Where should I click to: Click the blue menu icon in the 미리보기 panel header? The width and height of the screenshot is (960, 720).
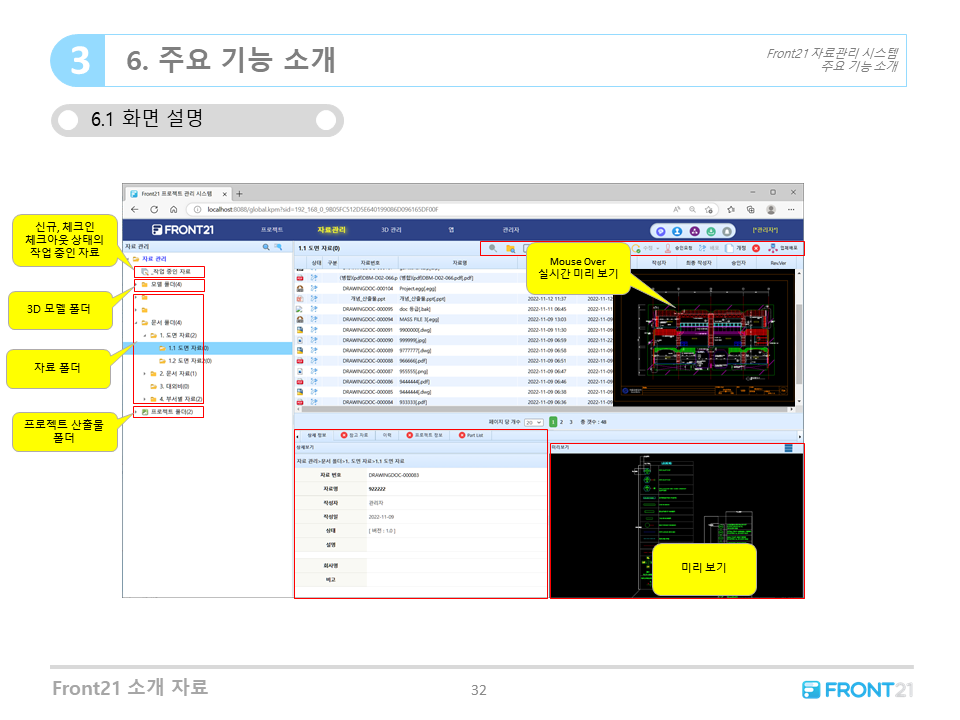point(789,448)
